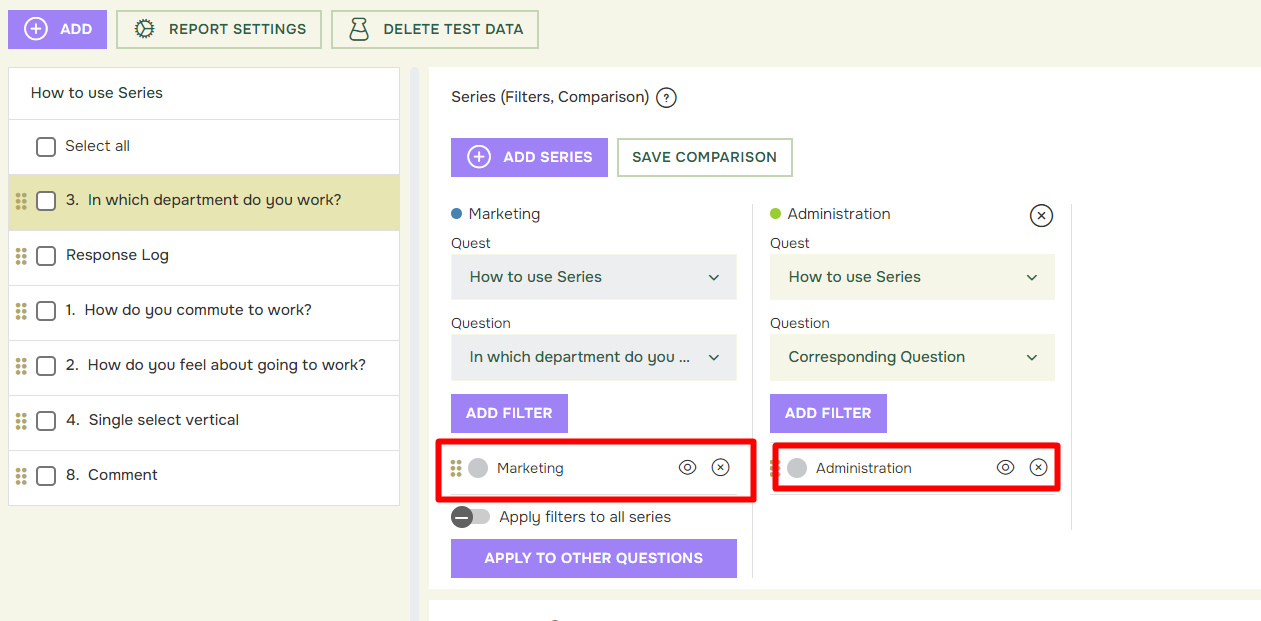Click APPLY TO OTHER QUESTIONS

click(594, 558)
